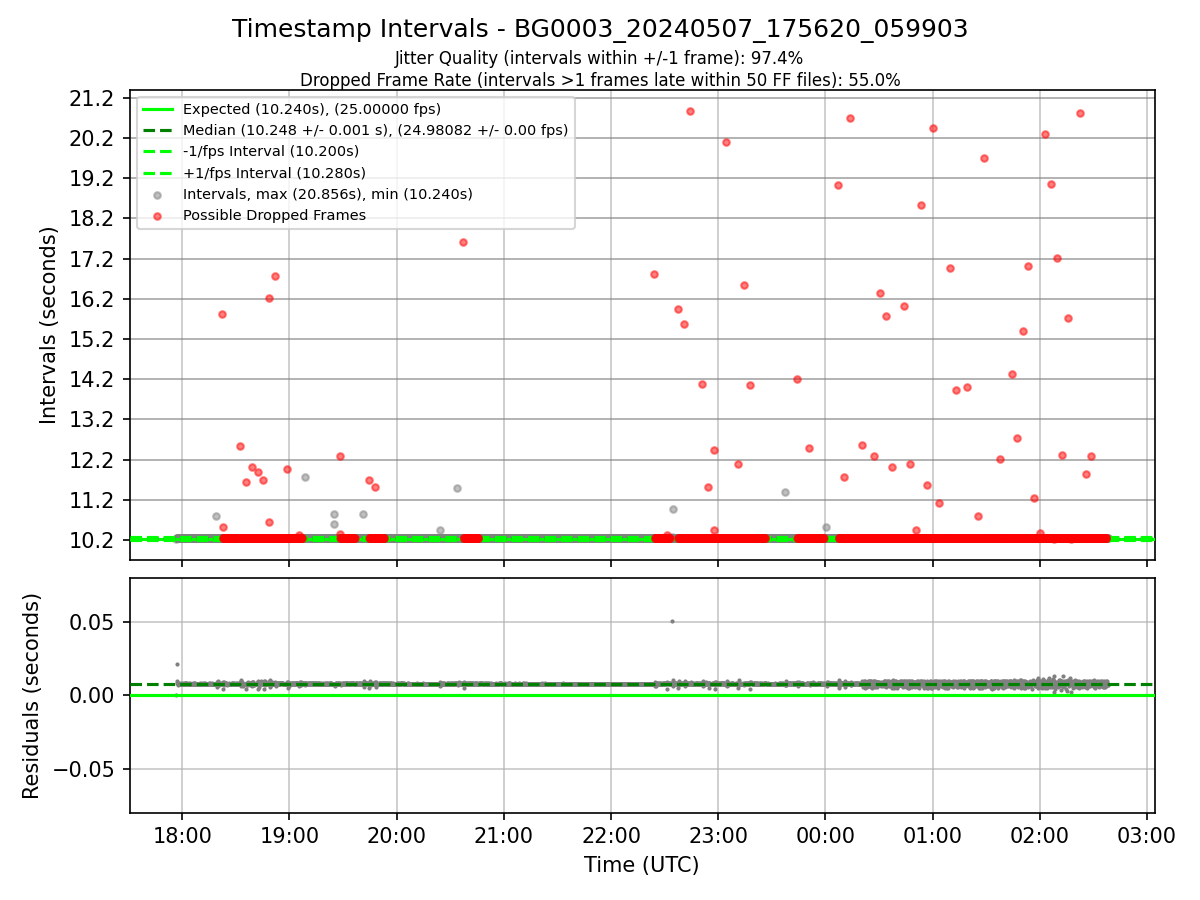Click the x-axis tick label '18:00'
This screenshot has height=900, width=1200.
(181, 834)
